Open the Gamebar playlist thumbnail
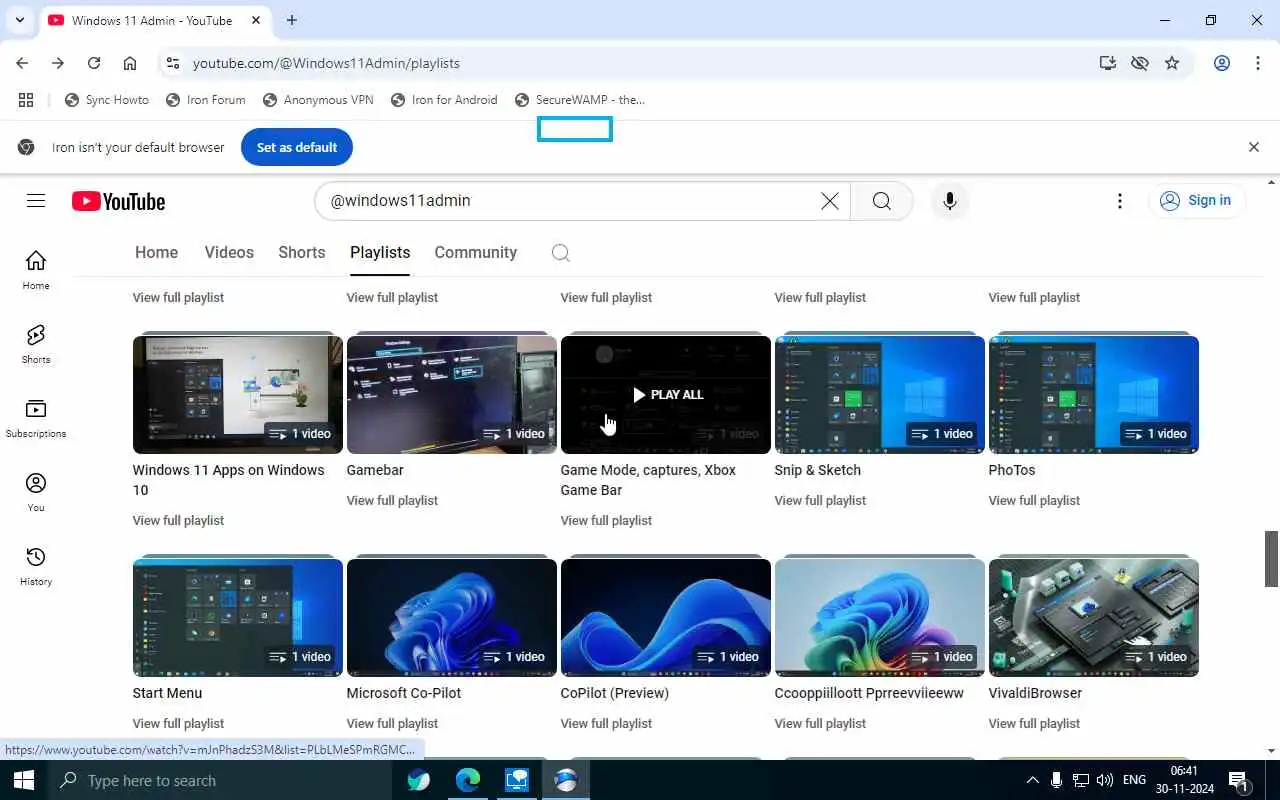 (x=452, y=395)
